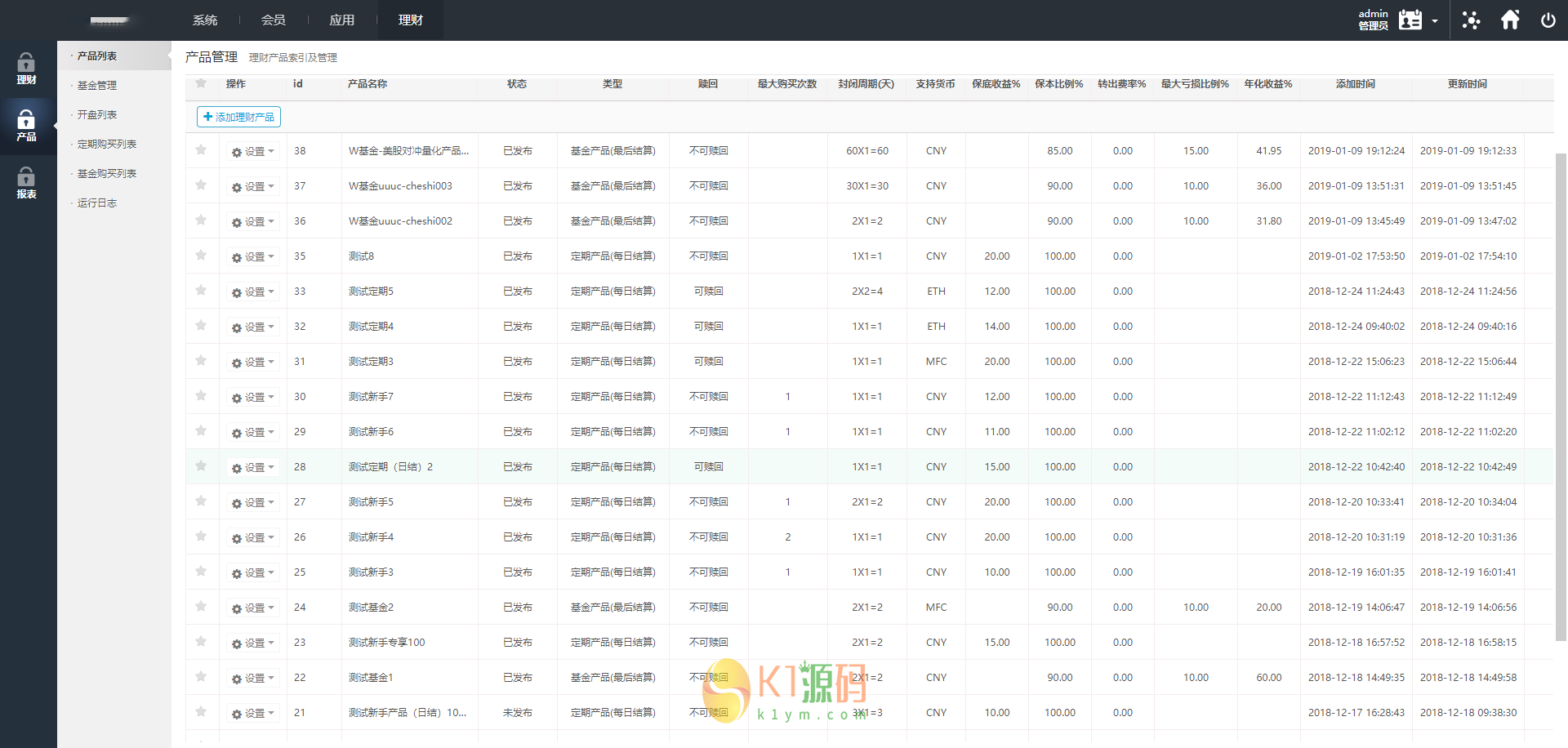Click the power logout icon

(x=1548, y=20)
